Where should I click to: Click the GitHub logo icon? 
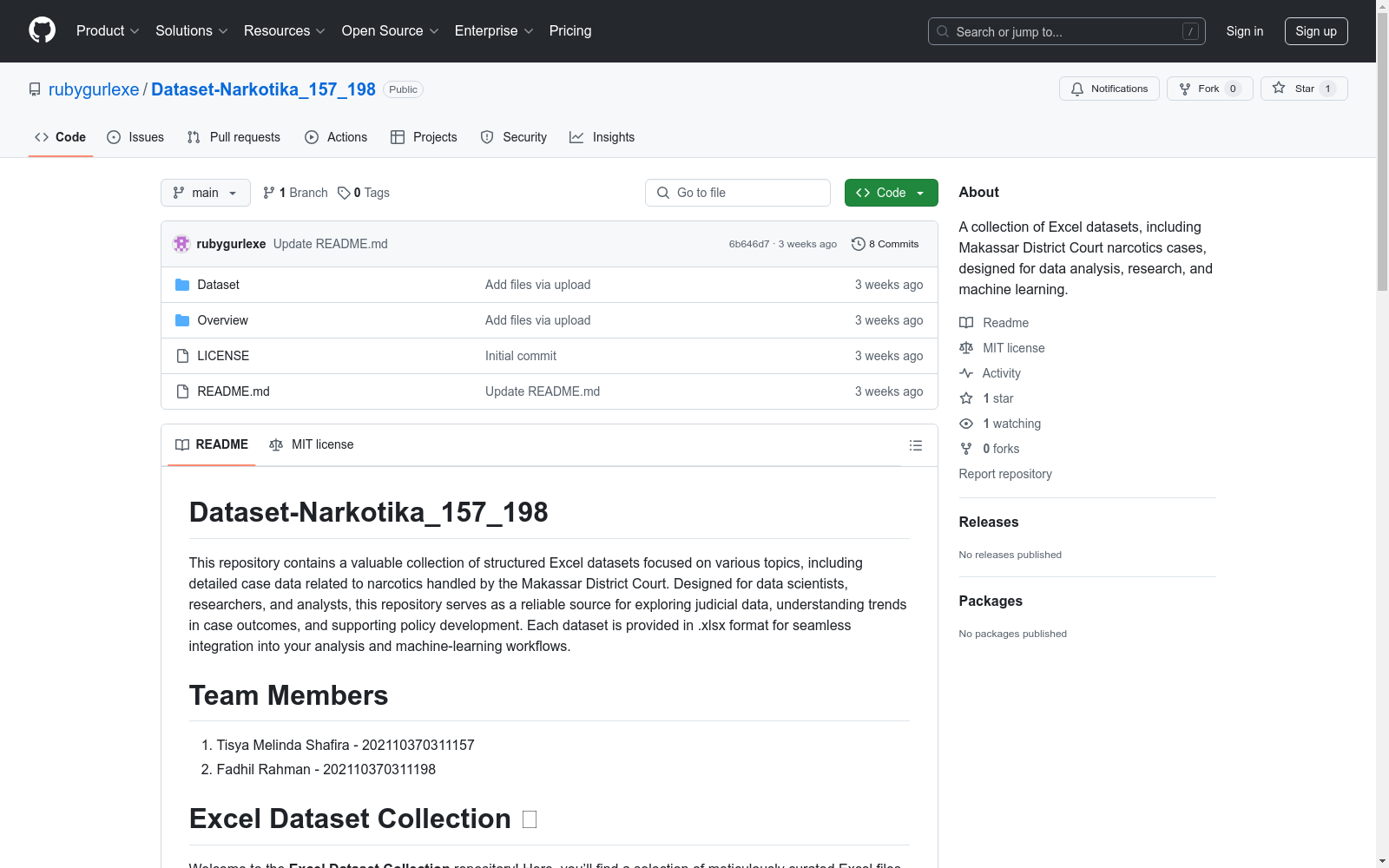point(42,30)
